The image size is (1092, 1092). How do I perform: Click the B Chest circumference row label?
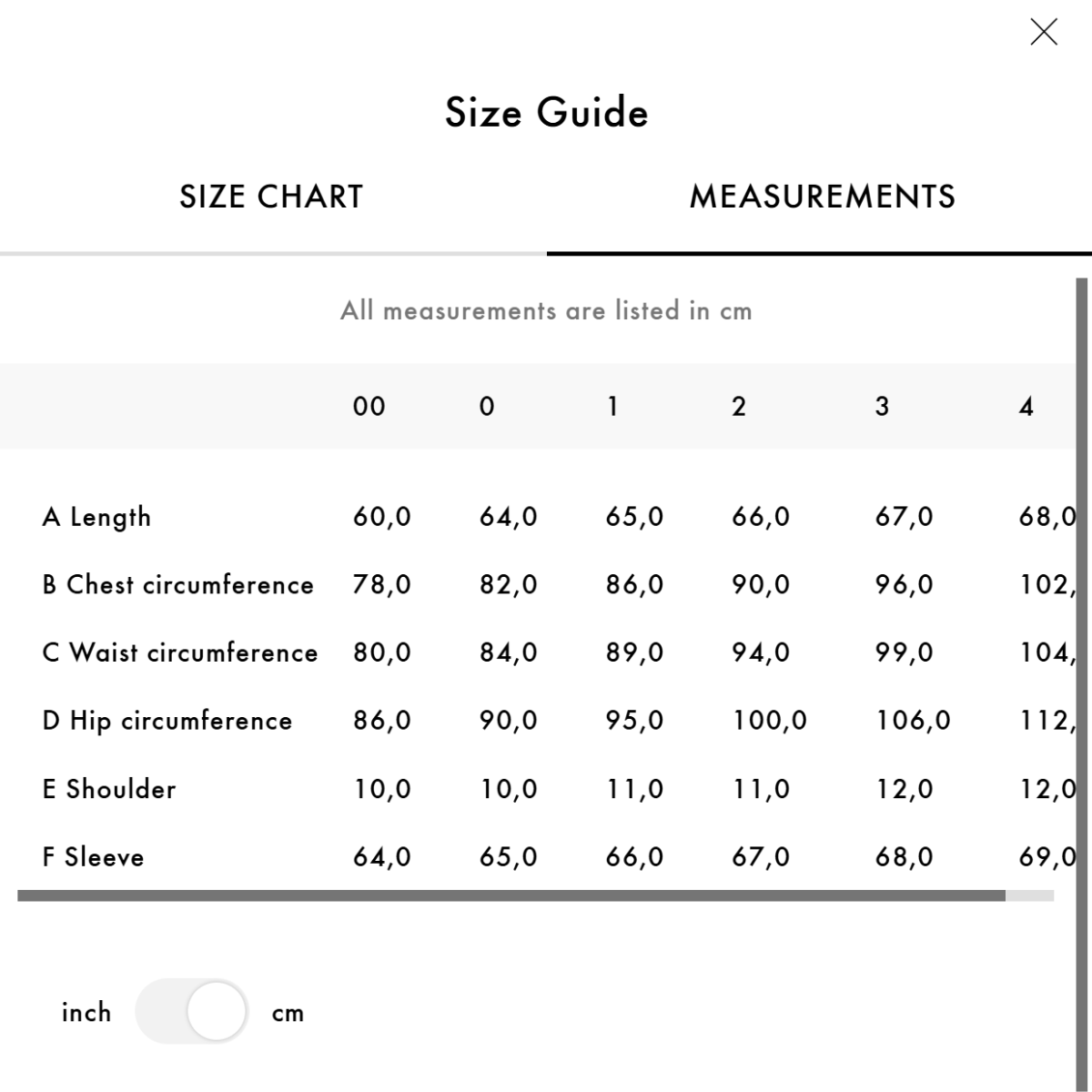tap(177, 584)
